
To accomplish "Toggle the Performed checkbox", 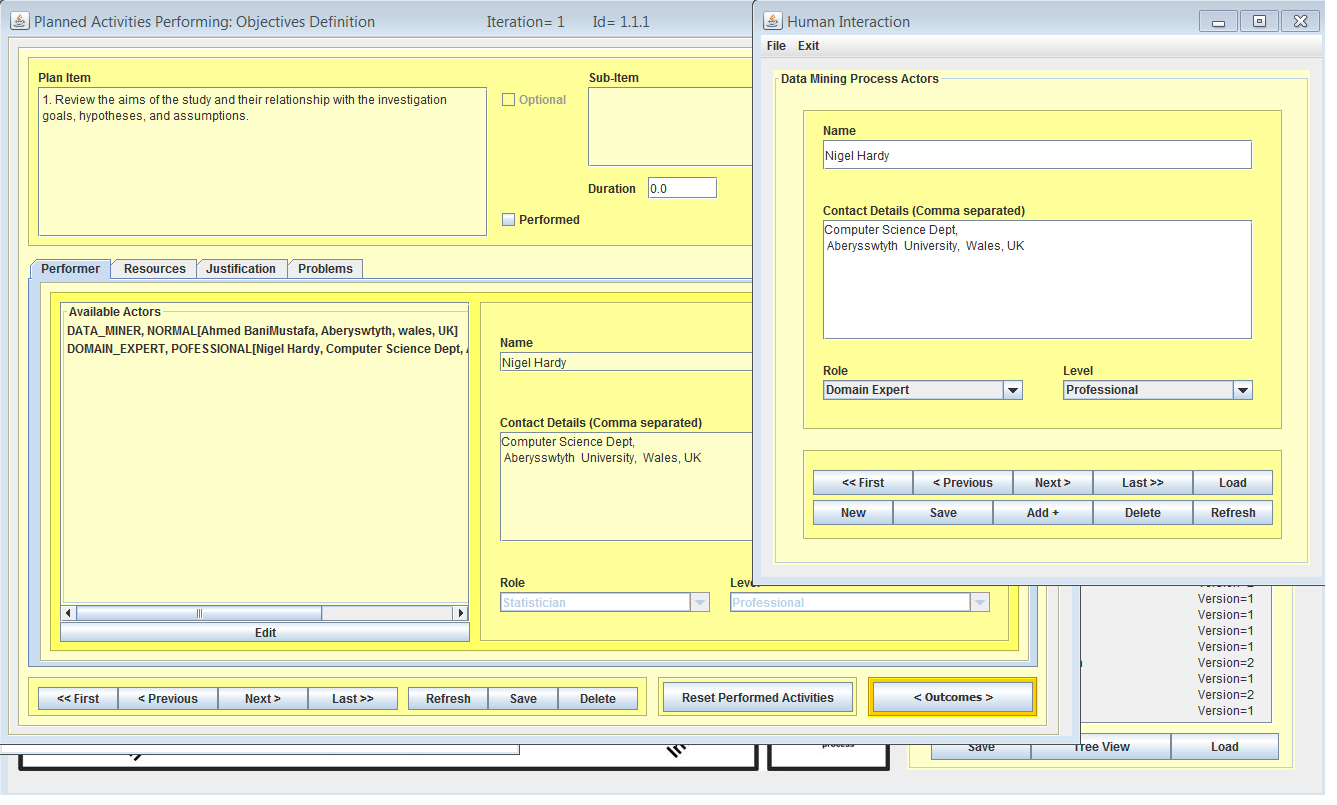I will pos(508,220).
